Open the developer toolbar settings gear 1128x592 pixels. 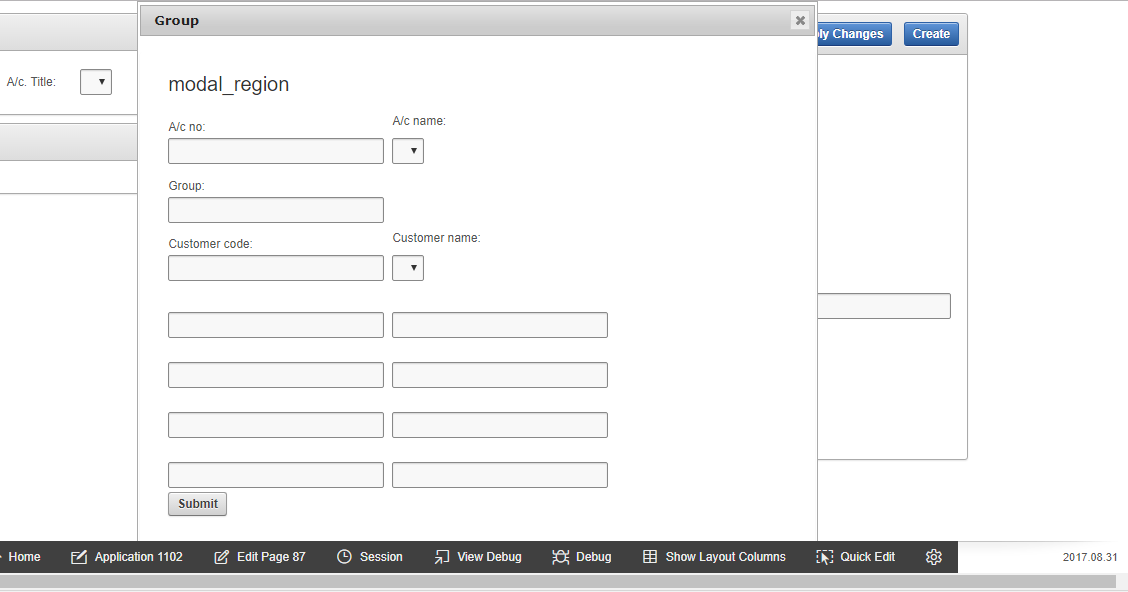933,557
